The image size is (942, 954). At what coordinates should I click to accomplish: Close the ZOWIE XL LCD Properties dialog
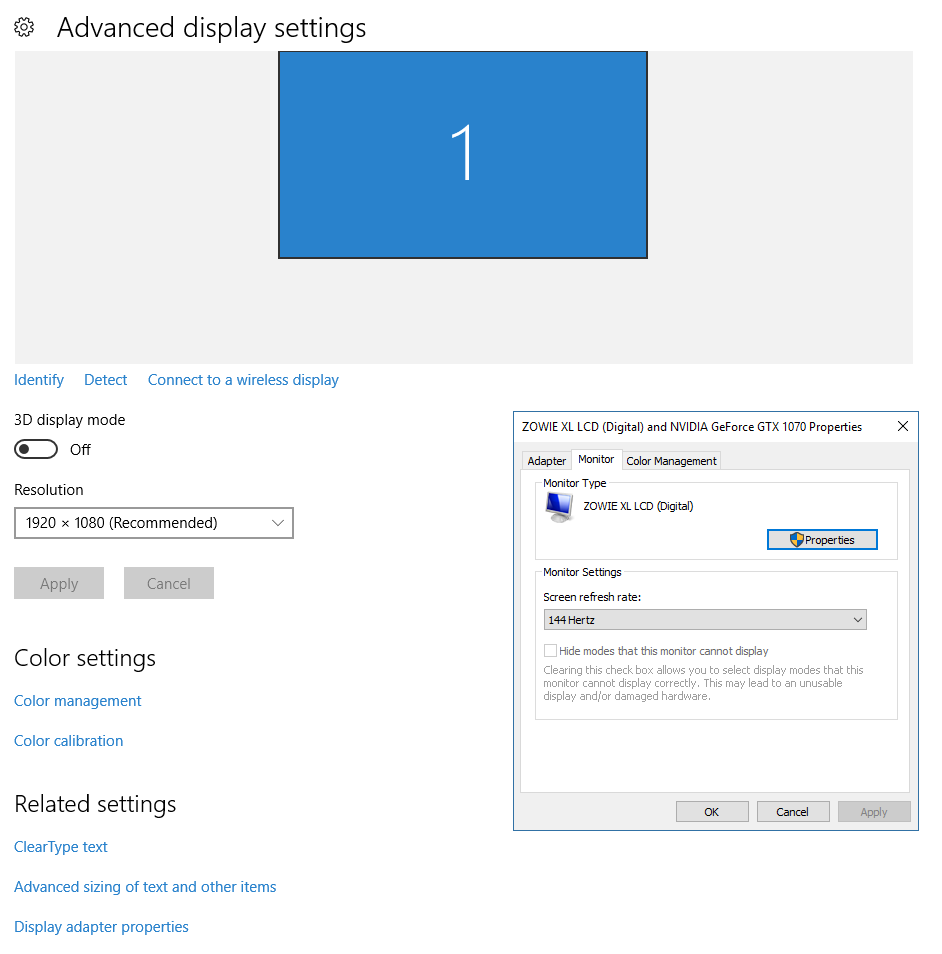pos(903,427)
